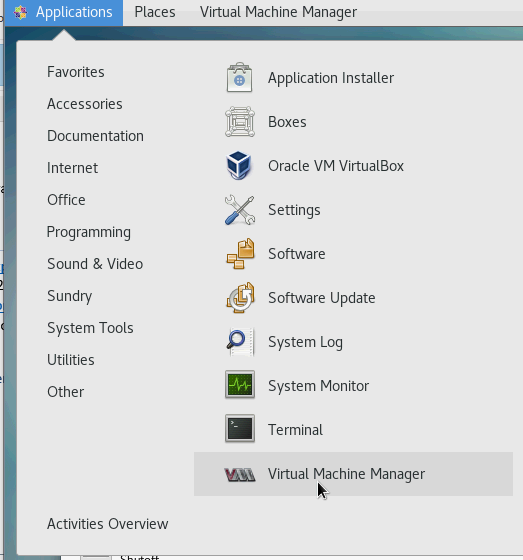This screenshot has width=523, height=560.
Task: Open the Sound & Video category
Action: coord(95,264)
